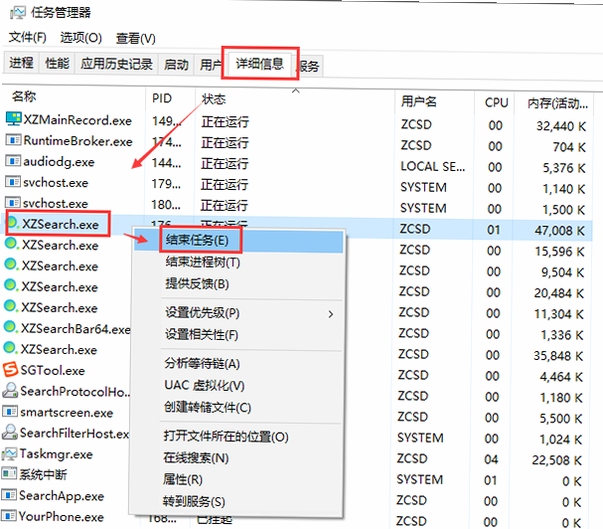Click the 系统中断 process icon
603x529 pixels.
coord(9,474)
